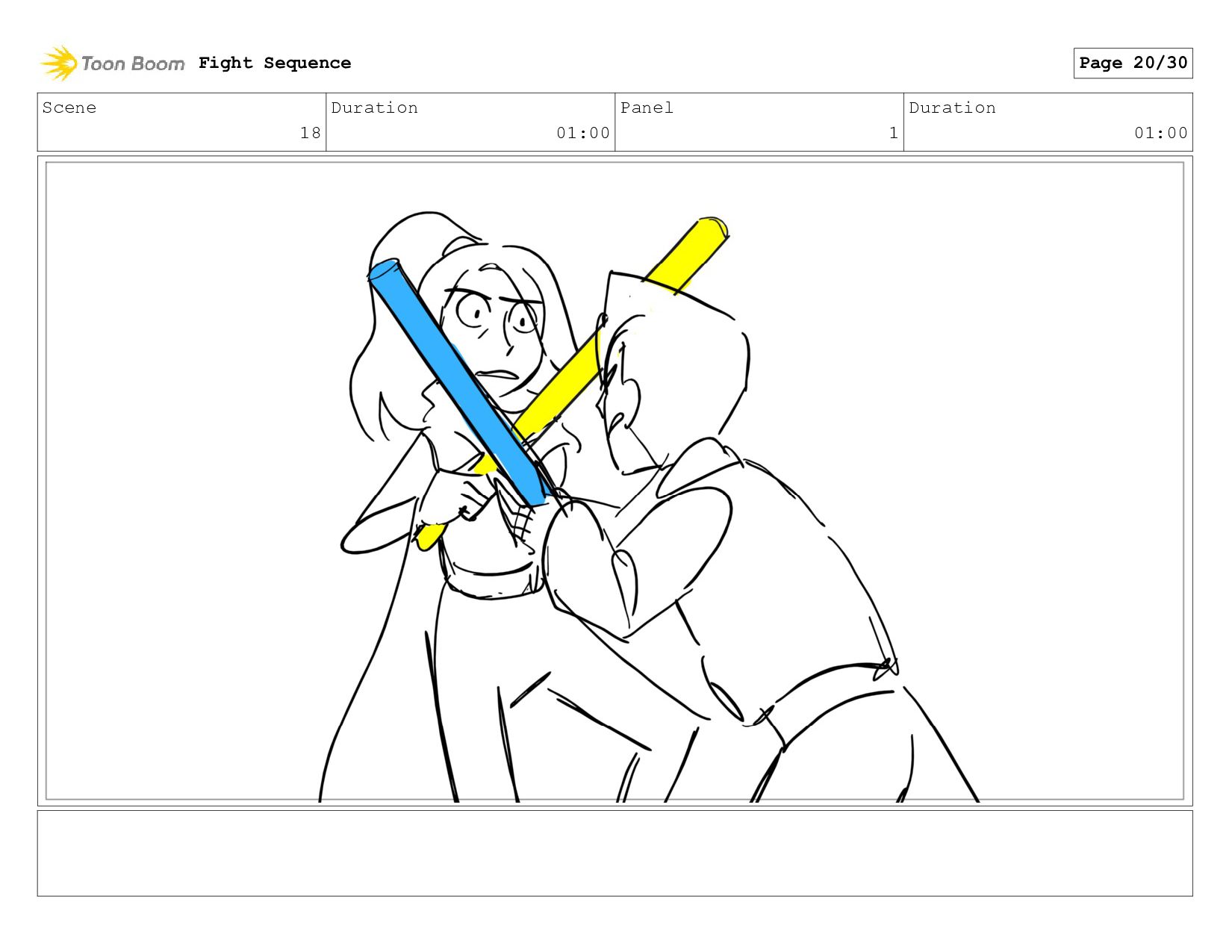Click the empty notes box below panel
The image size is (1232, 952).
tap(615, 853)
